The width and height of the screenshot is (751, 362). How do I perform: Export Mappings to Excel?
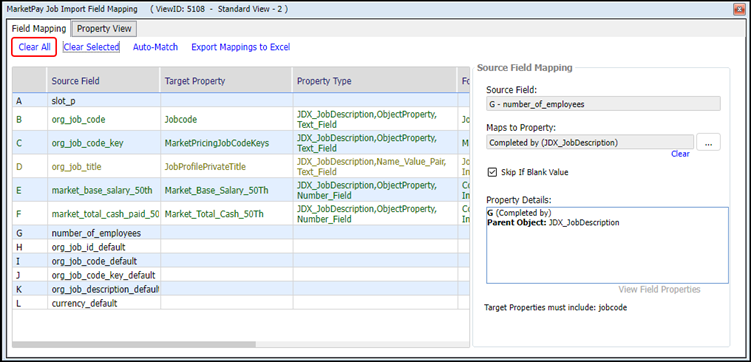240,47
